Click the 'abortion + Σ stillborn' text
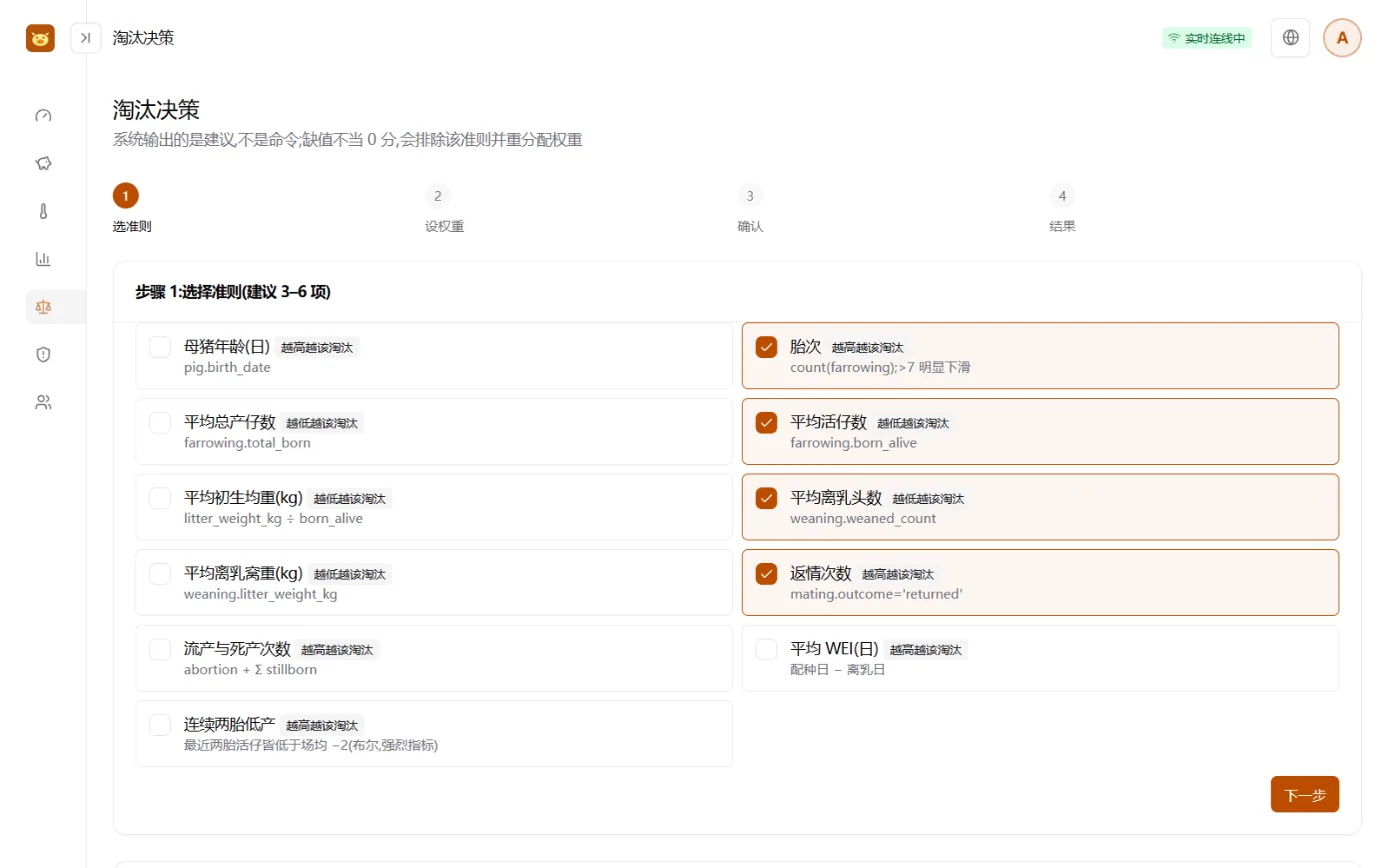This screenshot has width=1388, height=868. (250, 669)
